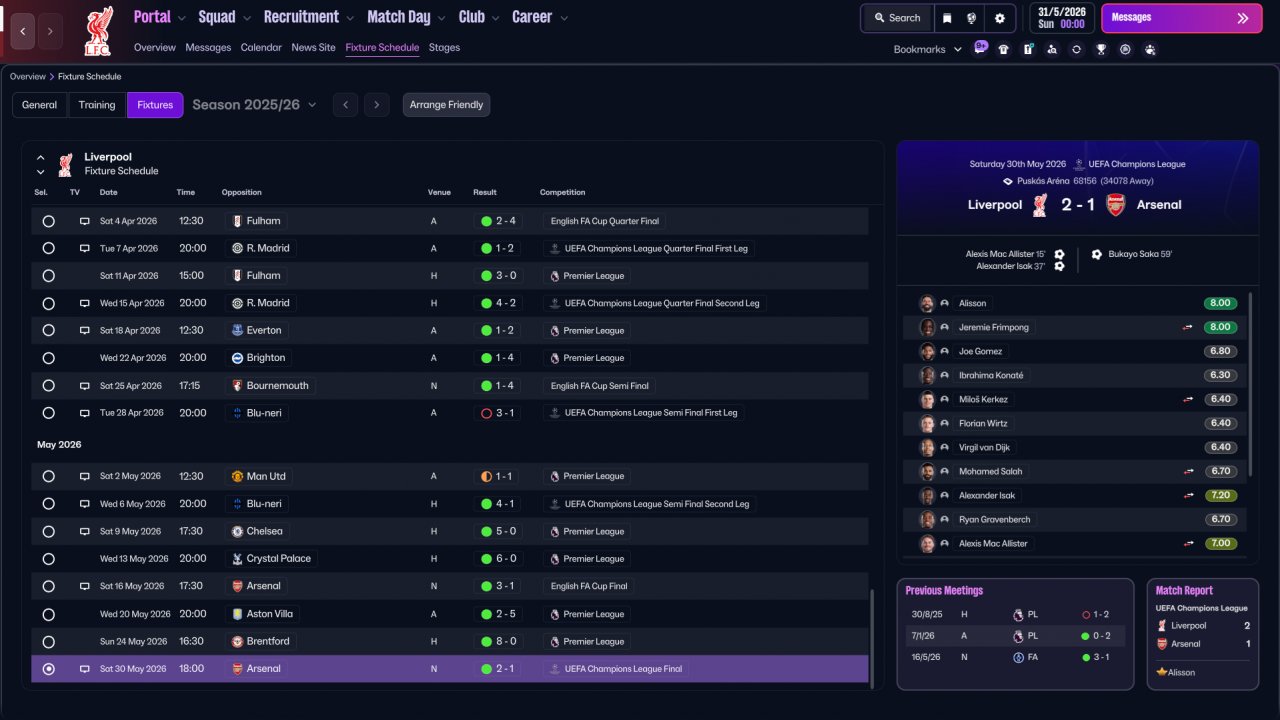Open the settings gear icon
Viewport: 1280px width, 720px height.
click(1000, 18)
